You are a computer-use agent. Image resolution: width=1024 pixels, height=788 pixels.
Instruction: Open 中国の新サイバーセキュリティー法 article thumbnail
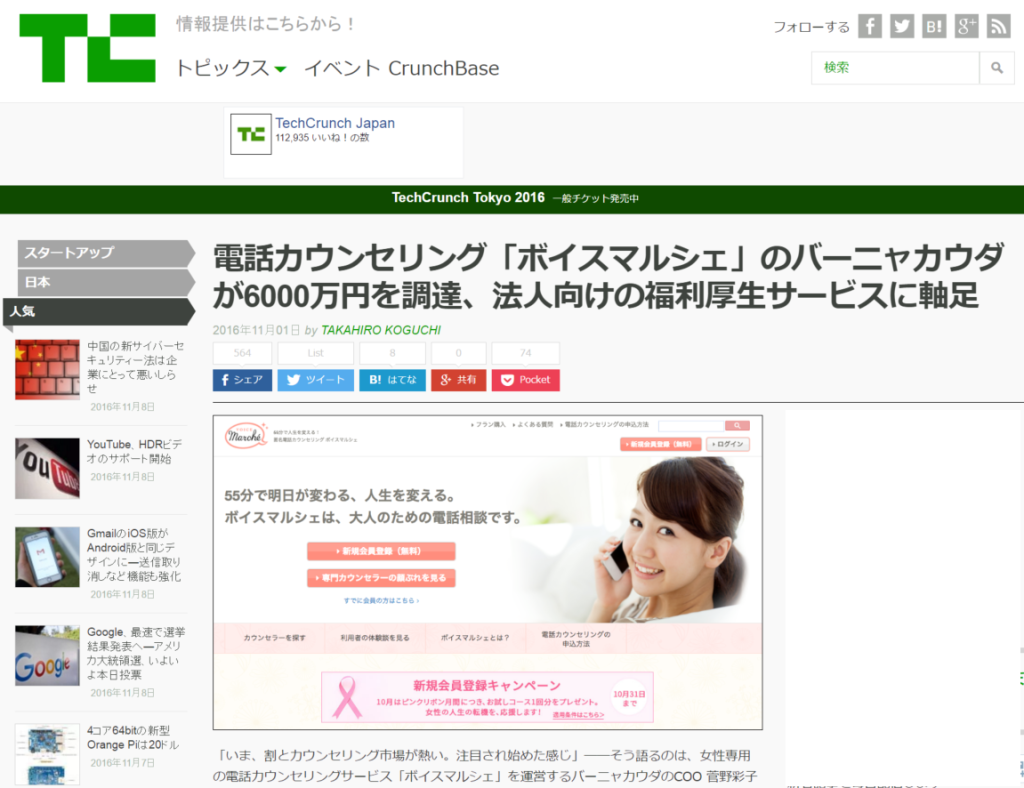coord(48,370)
